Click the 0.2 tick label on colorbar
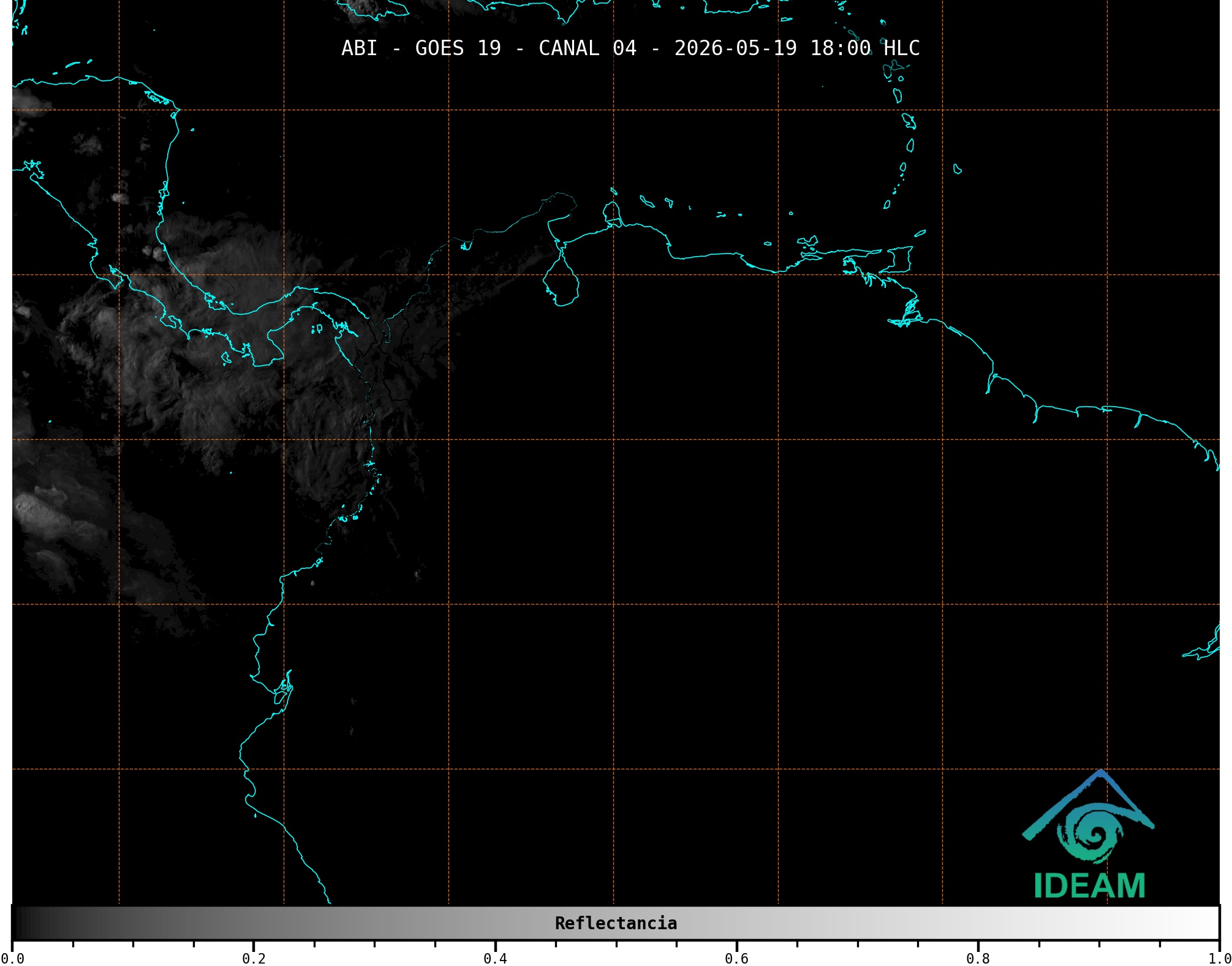The width and height of the screenshot is (1232, 966). click(x=254, y=959)
